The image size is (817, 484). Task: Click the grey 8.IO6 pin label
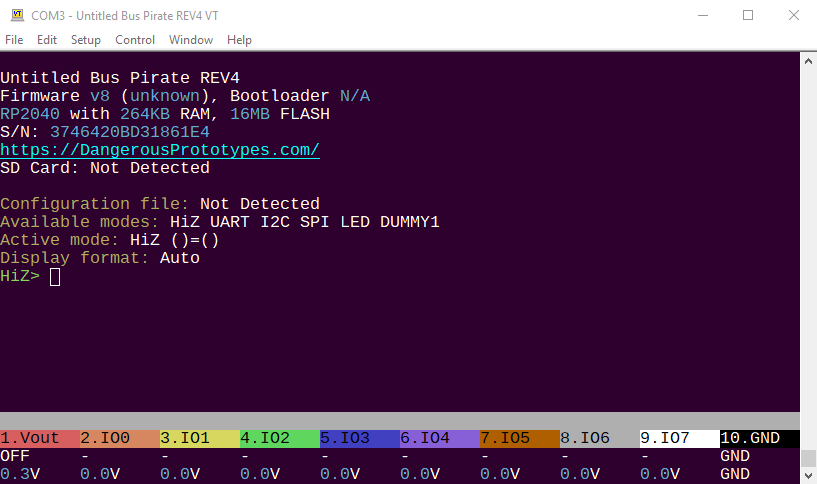tap(600, 438)
